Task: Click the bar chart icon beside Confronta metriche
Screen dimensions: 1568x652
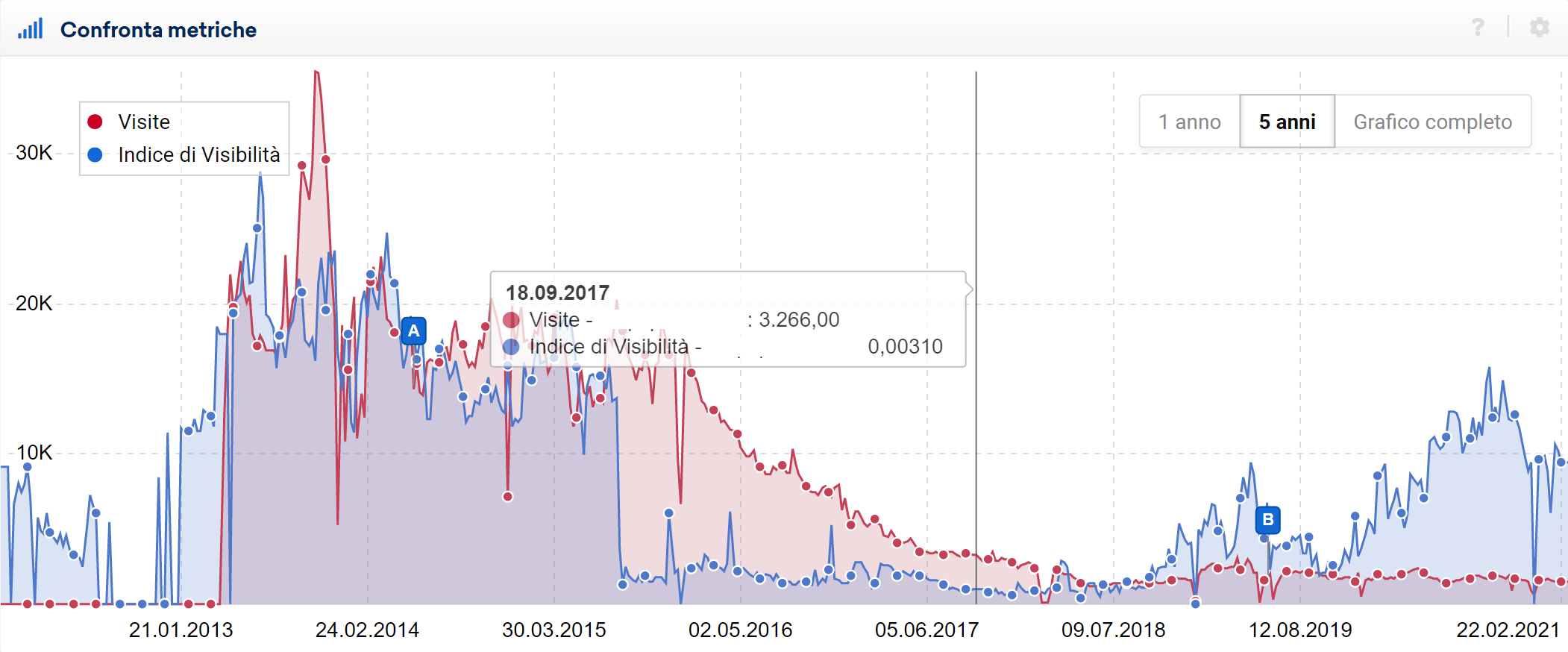Action: [31, 28]
